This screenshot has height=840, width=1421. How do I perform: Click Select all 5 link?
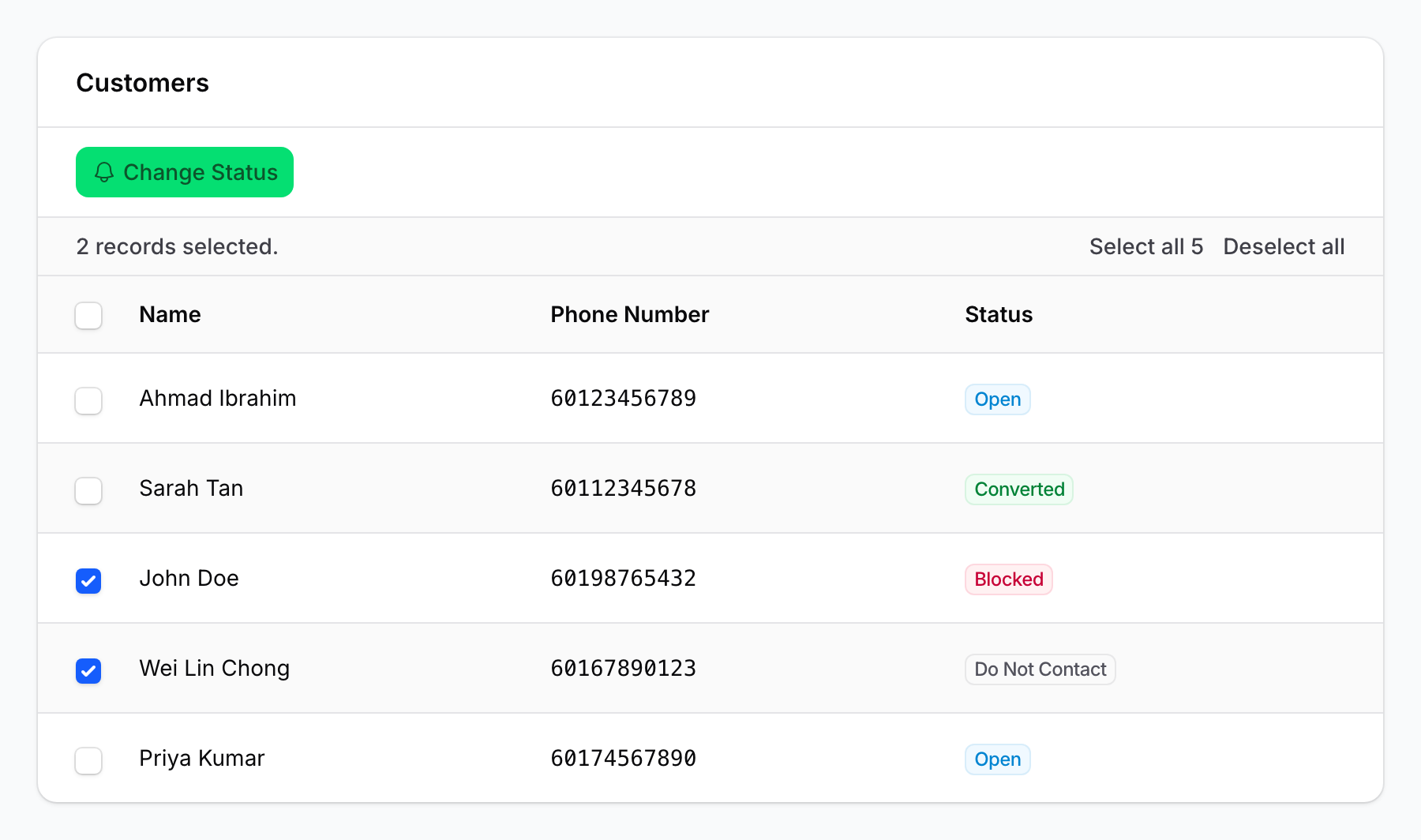coord(1145,246)
